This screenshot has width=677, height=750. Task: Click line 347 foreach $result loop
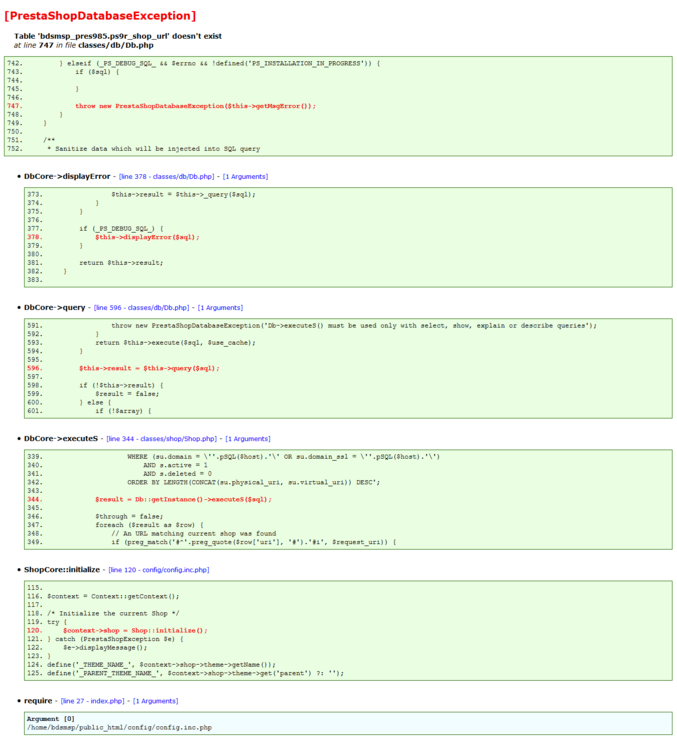click(x=149, y=525)
